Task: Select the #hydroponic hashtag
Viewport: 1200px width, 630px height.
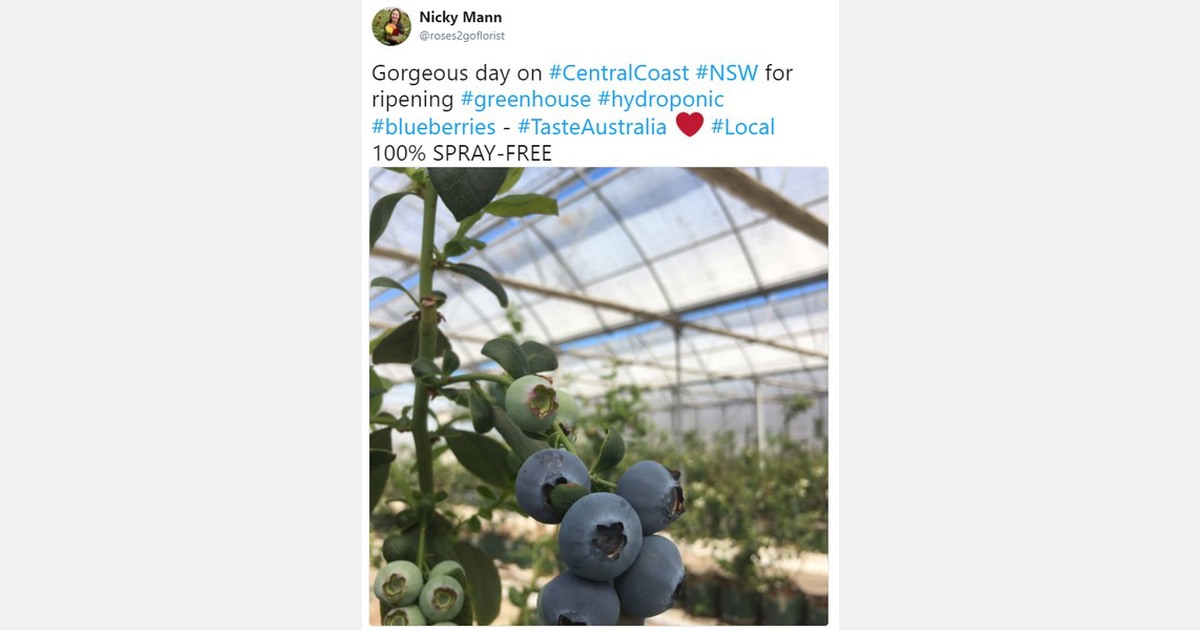Action: click(660, 100)
